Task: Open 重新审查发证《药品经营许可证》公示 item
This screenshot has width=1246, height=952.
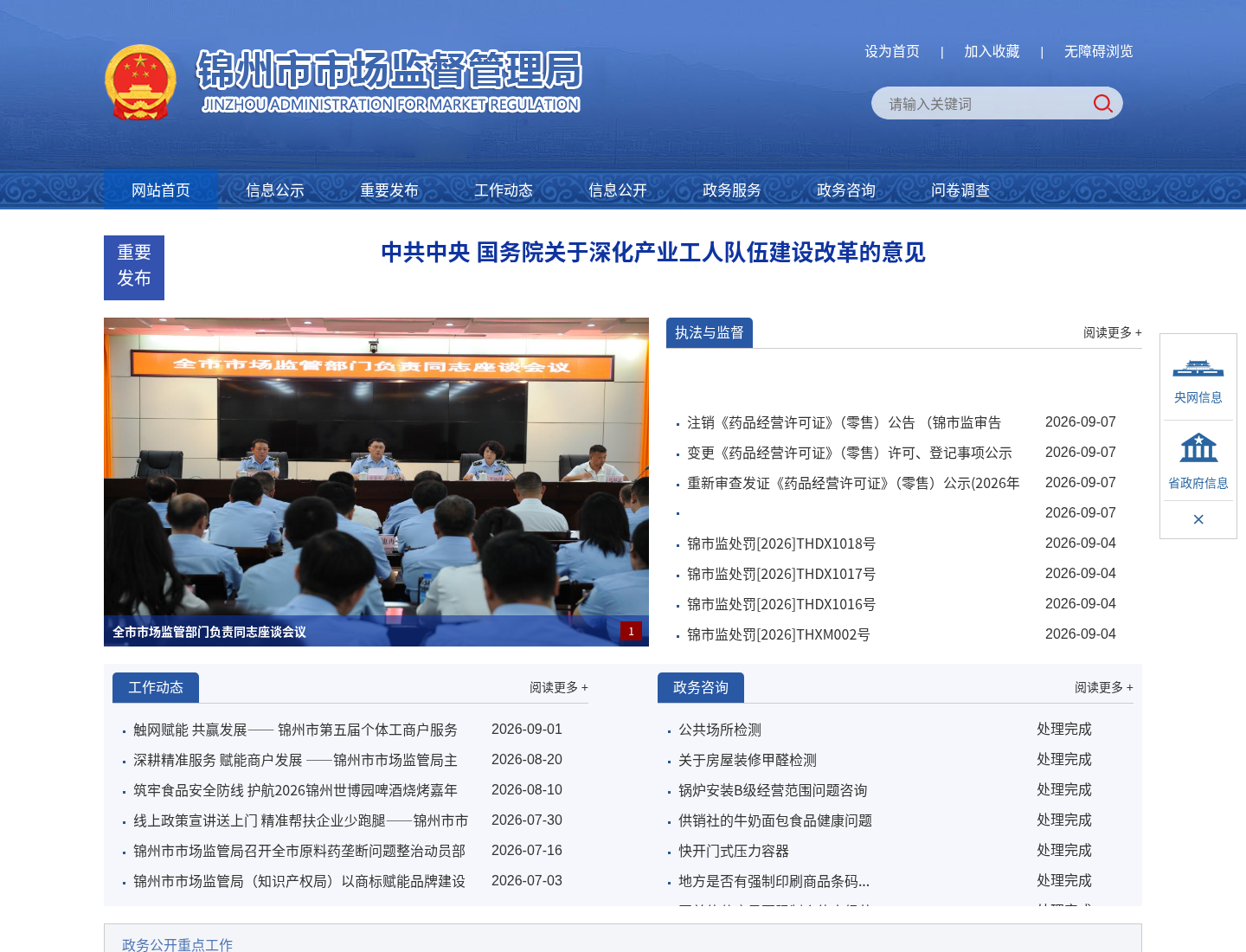Action: click(853, 483)
